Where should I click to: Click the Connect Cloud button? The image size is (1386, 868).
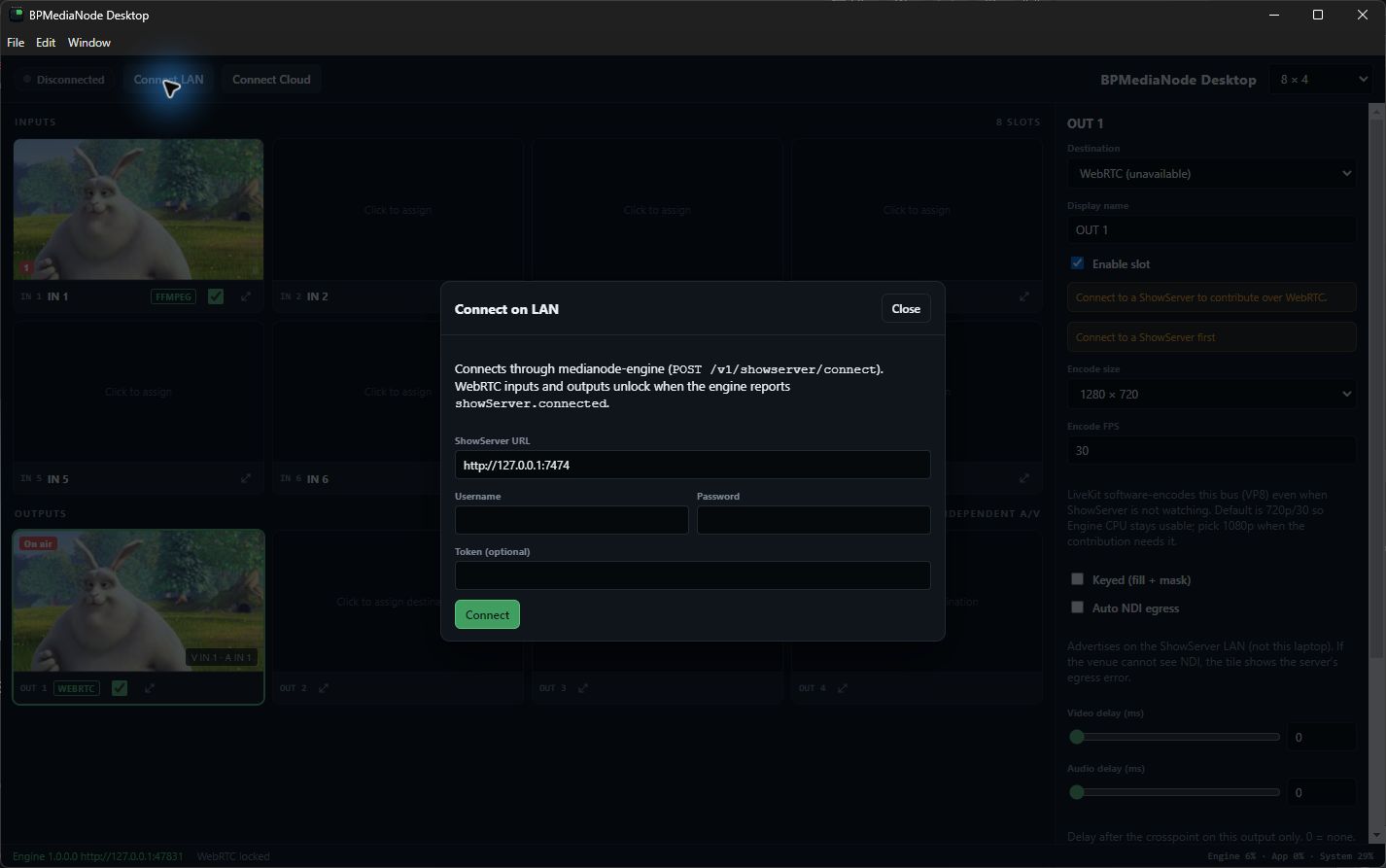[x=271, y=80]
